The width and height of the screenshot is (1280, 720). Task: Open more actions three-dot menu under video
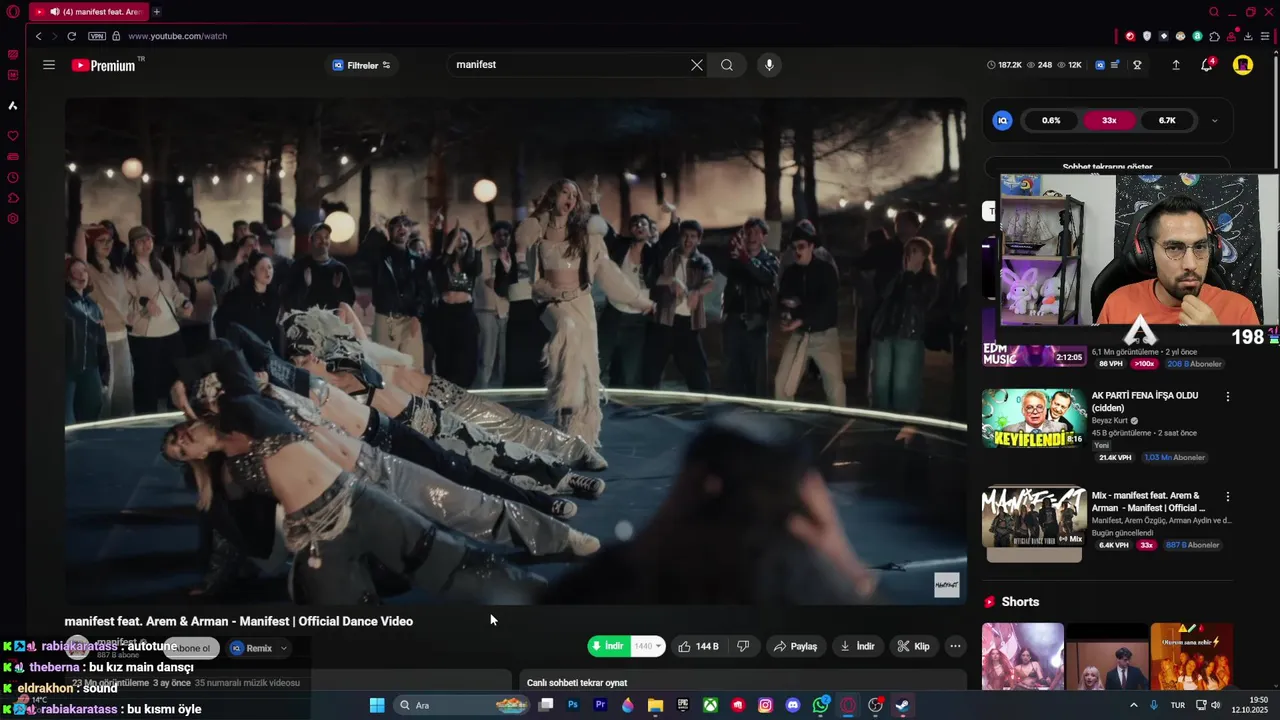click(955, 646)
